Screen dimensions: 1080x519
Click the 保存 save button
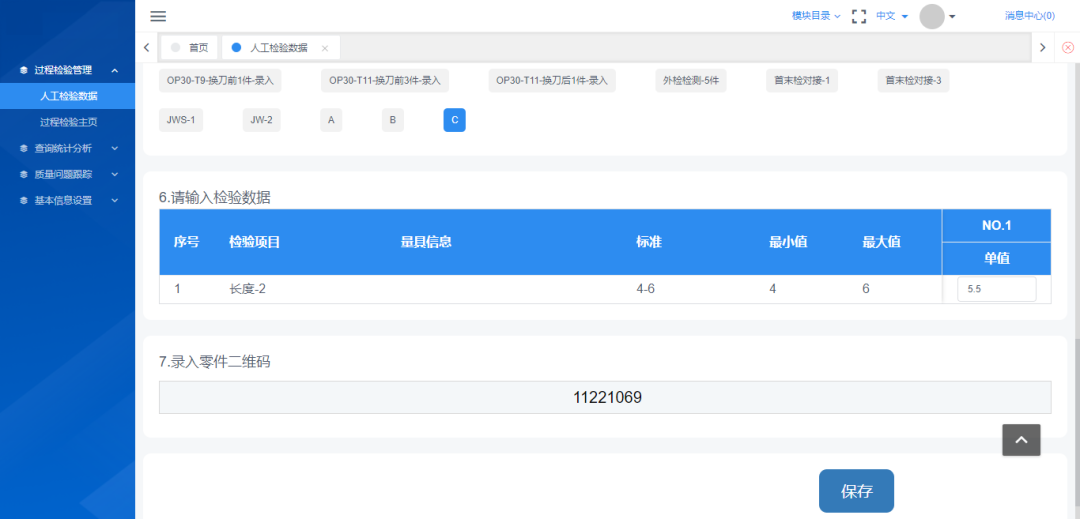tap(856, 491)
